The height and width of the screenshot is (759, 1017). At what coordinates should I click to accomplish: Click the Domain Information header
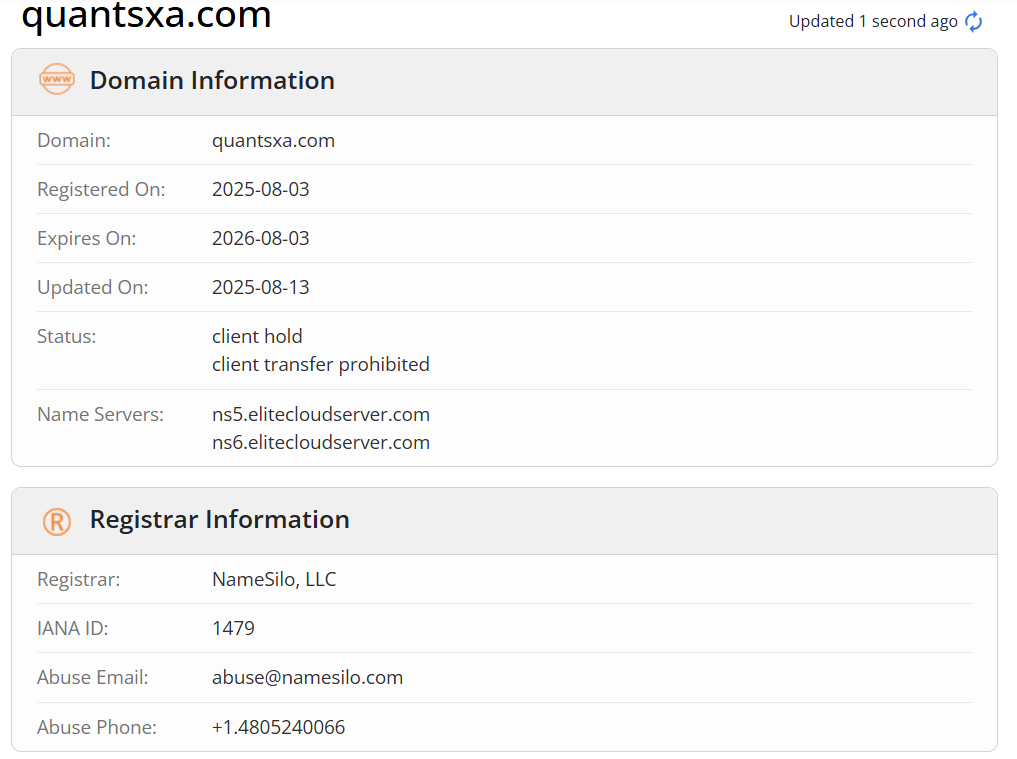pos(212,80)
